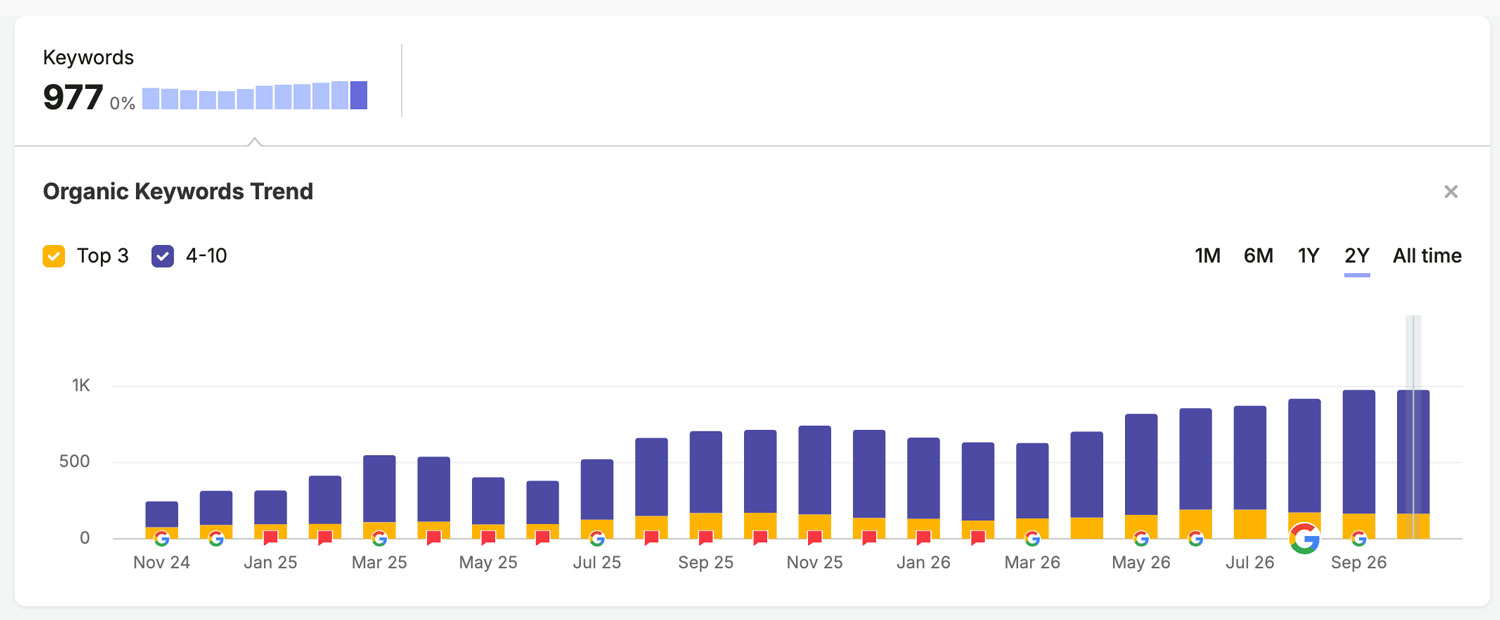1500x620 pixels.
Task: Click the purple bar above Nov 25
Action: [x=814, y=470]
